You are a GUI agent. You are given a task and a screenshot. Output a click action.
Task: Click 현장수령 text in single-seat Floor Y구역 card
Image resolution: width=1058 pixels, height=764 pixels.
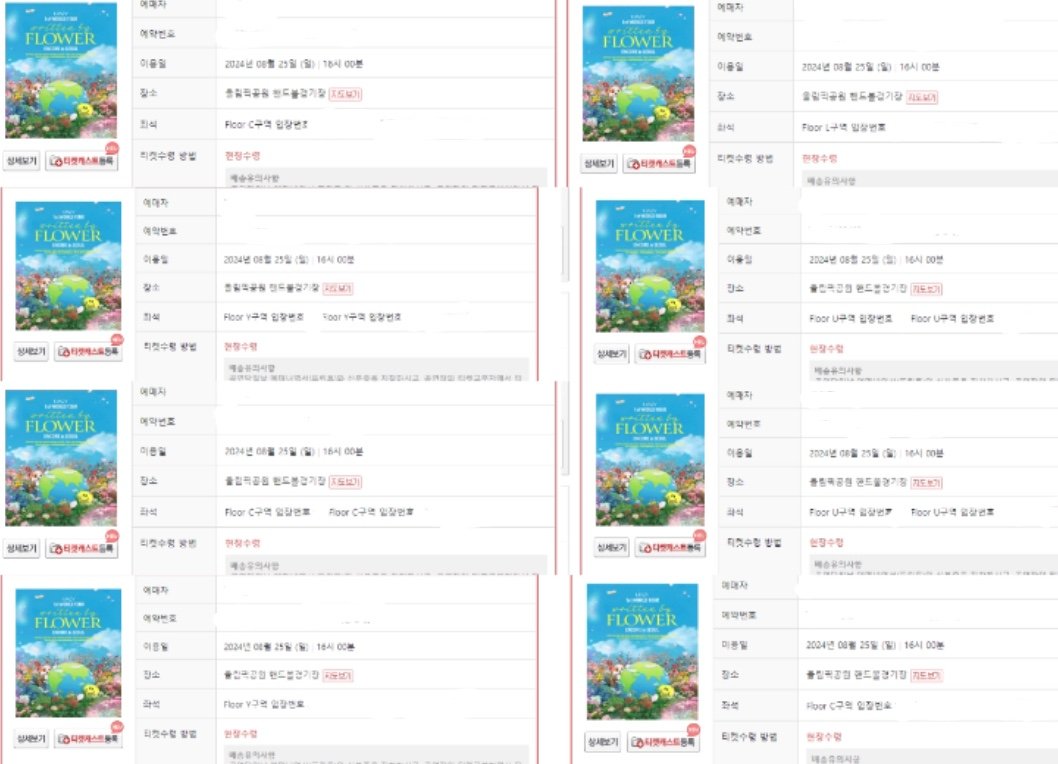(x=240, y=734)
